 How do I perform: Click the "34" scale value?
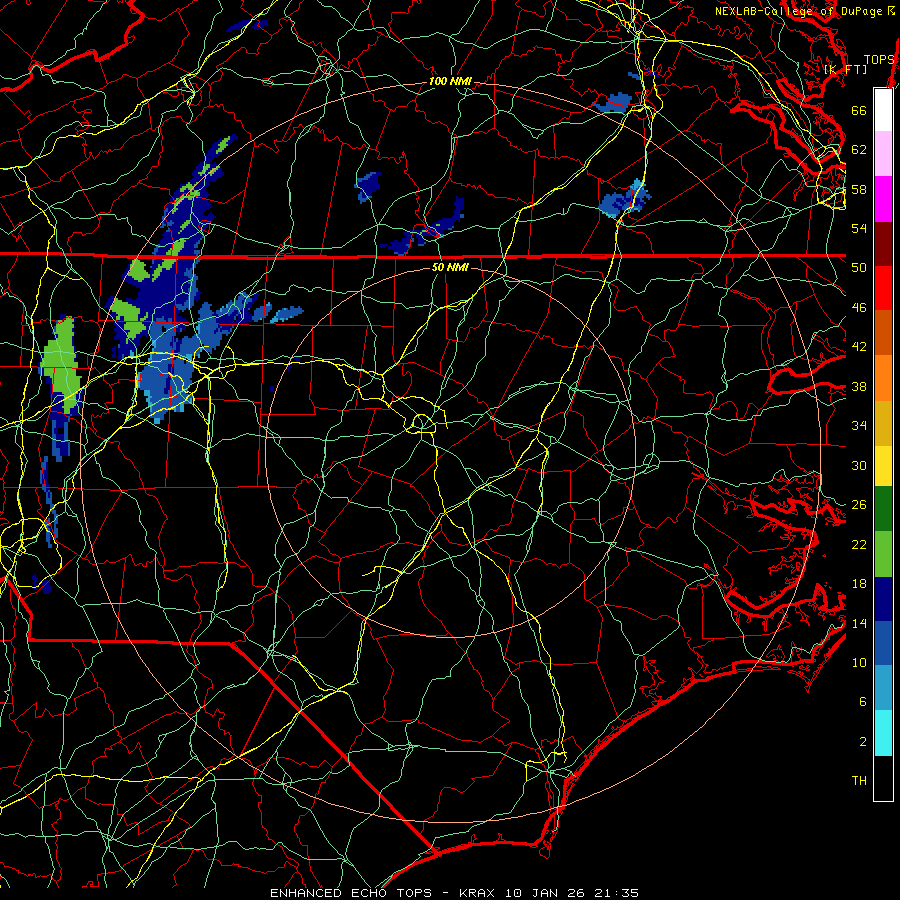pos(859,426)
